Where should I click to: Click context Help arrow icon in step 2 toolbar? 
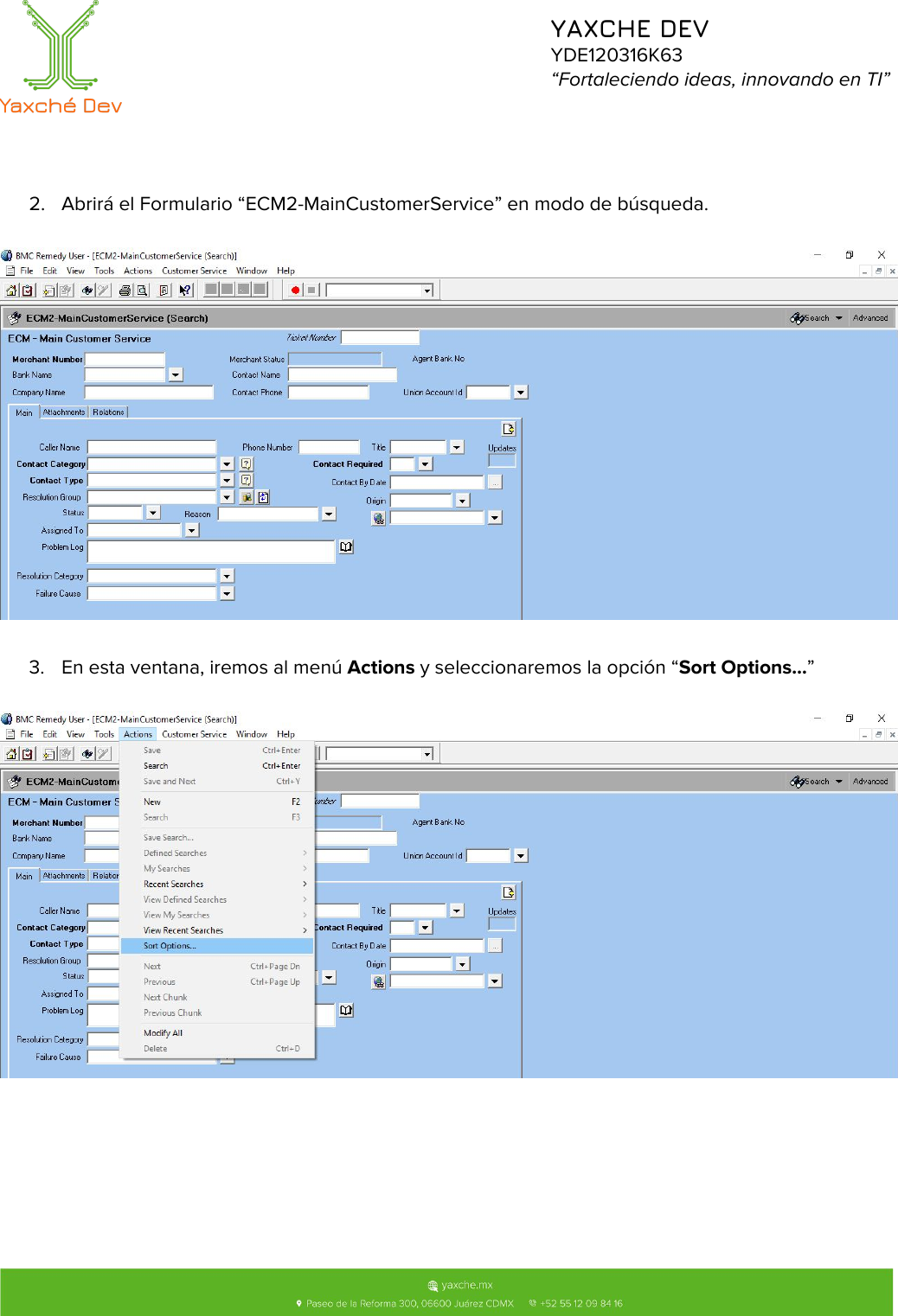(185, 291)
